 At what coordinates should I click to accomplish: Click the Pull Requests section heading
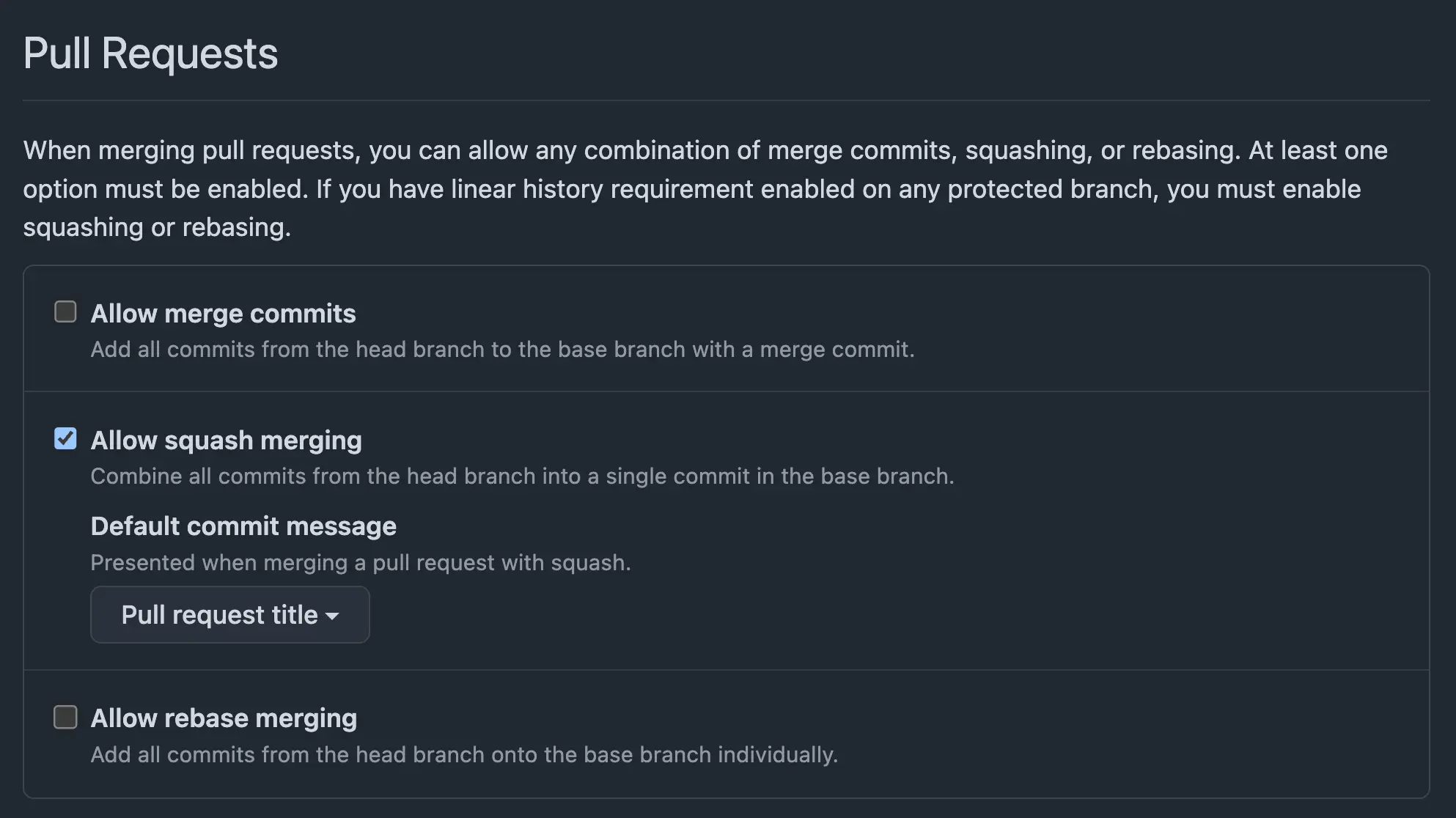coord(150,54)
